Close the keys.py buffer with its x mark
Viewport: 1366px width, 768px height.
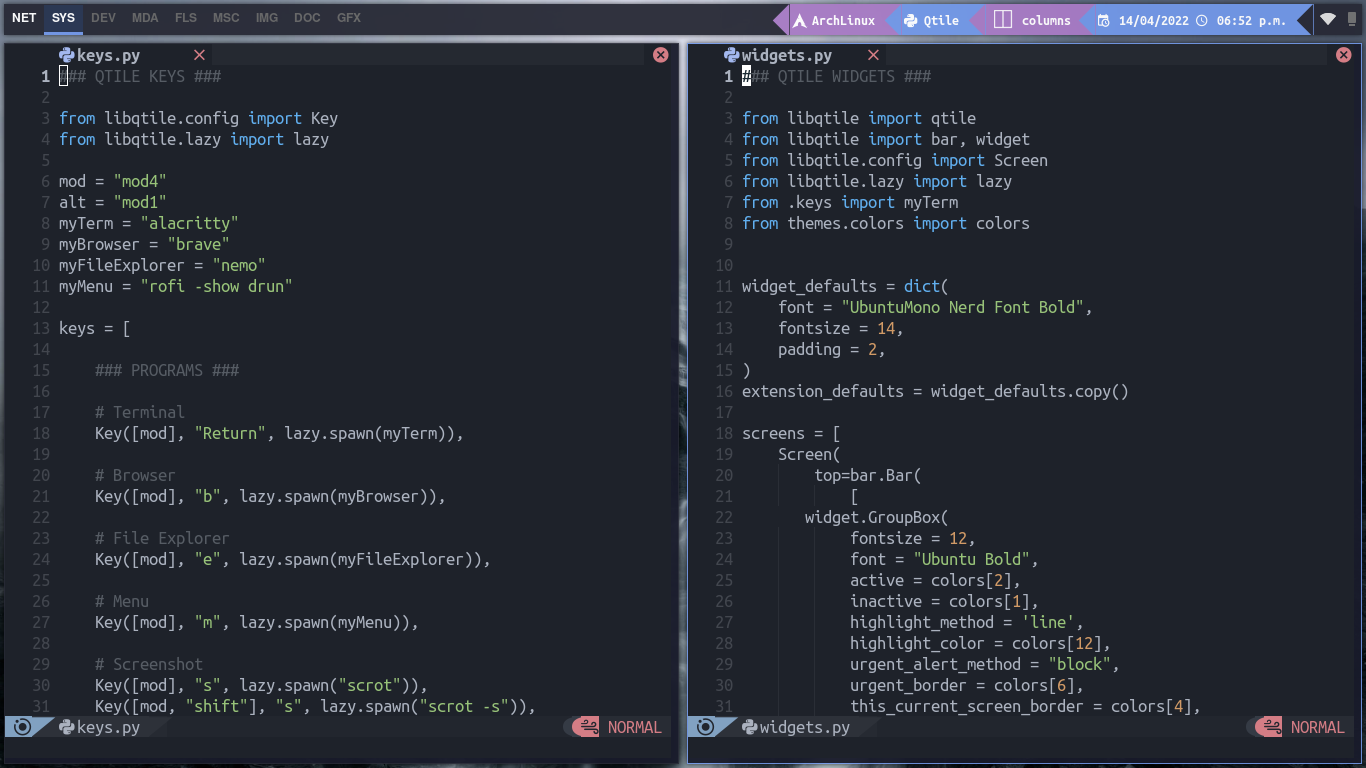click(x=199, y=55)
